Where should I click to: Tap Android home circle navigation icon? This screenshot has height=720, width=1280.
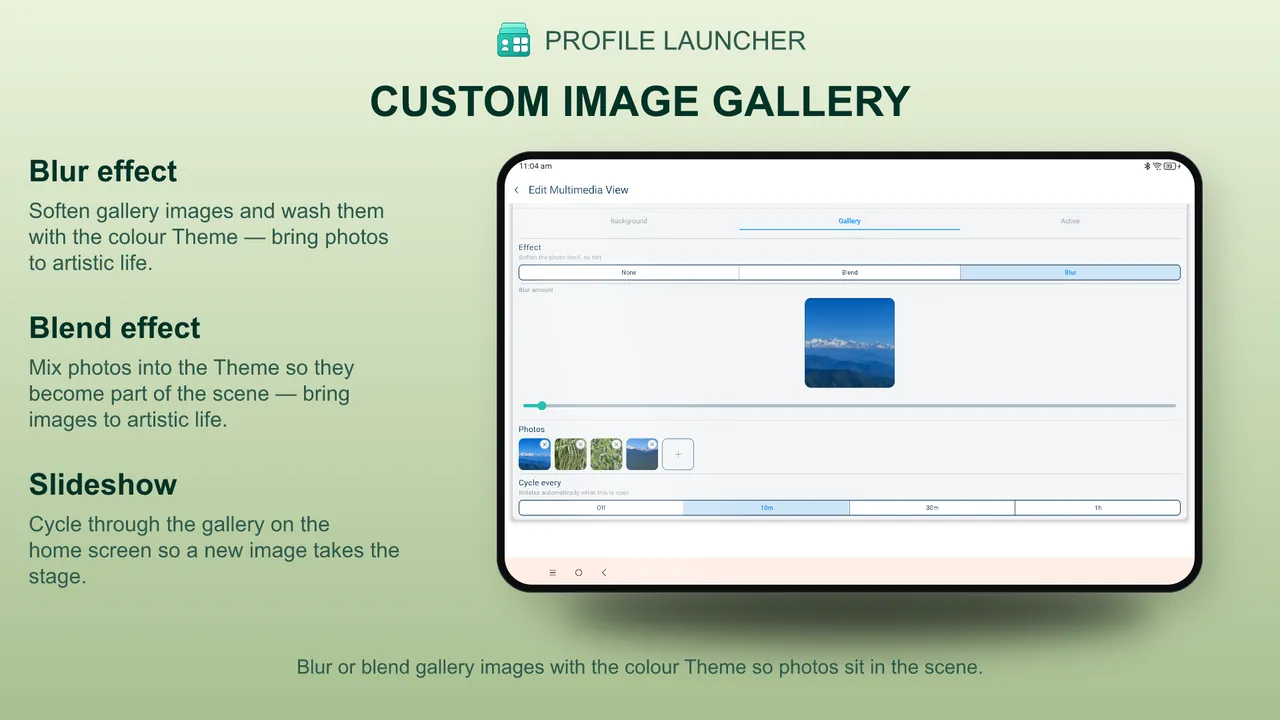pyautogui.click(x=578, y=573)
